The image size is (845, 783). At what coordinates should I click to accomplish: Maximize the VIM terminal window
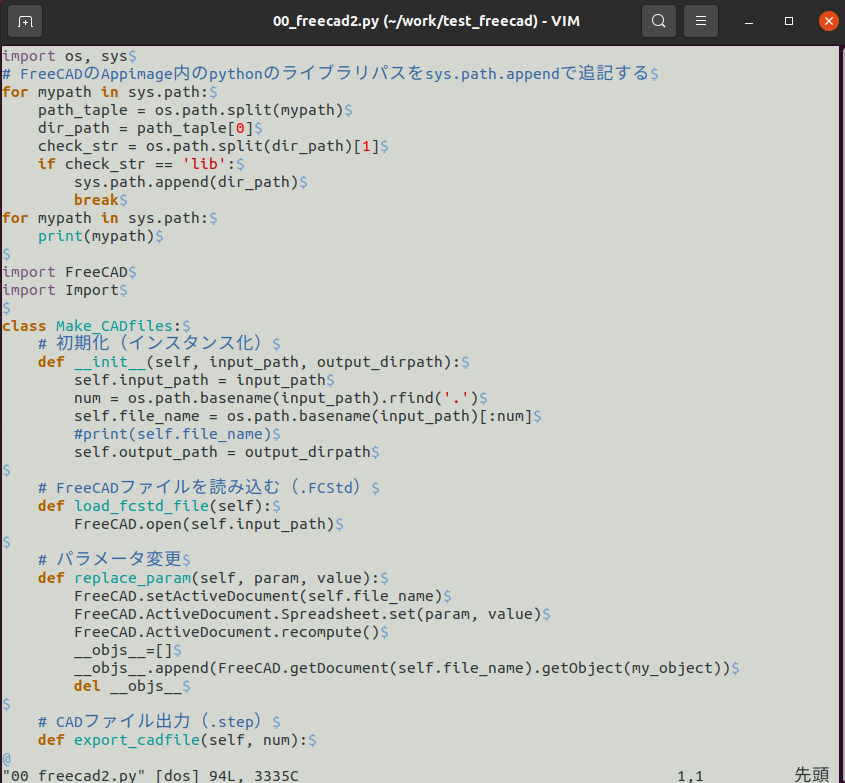click(789, 21)
